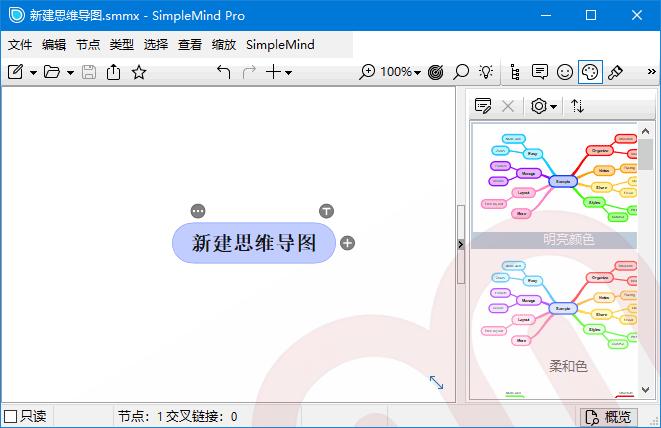Toggle the read-only checkbox 只读
The height and width of the screenshot is (428, 661).
[x=11, y=416]
